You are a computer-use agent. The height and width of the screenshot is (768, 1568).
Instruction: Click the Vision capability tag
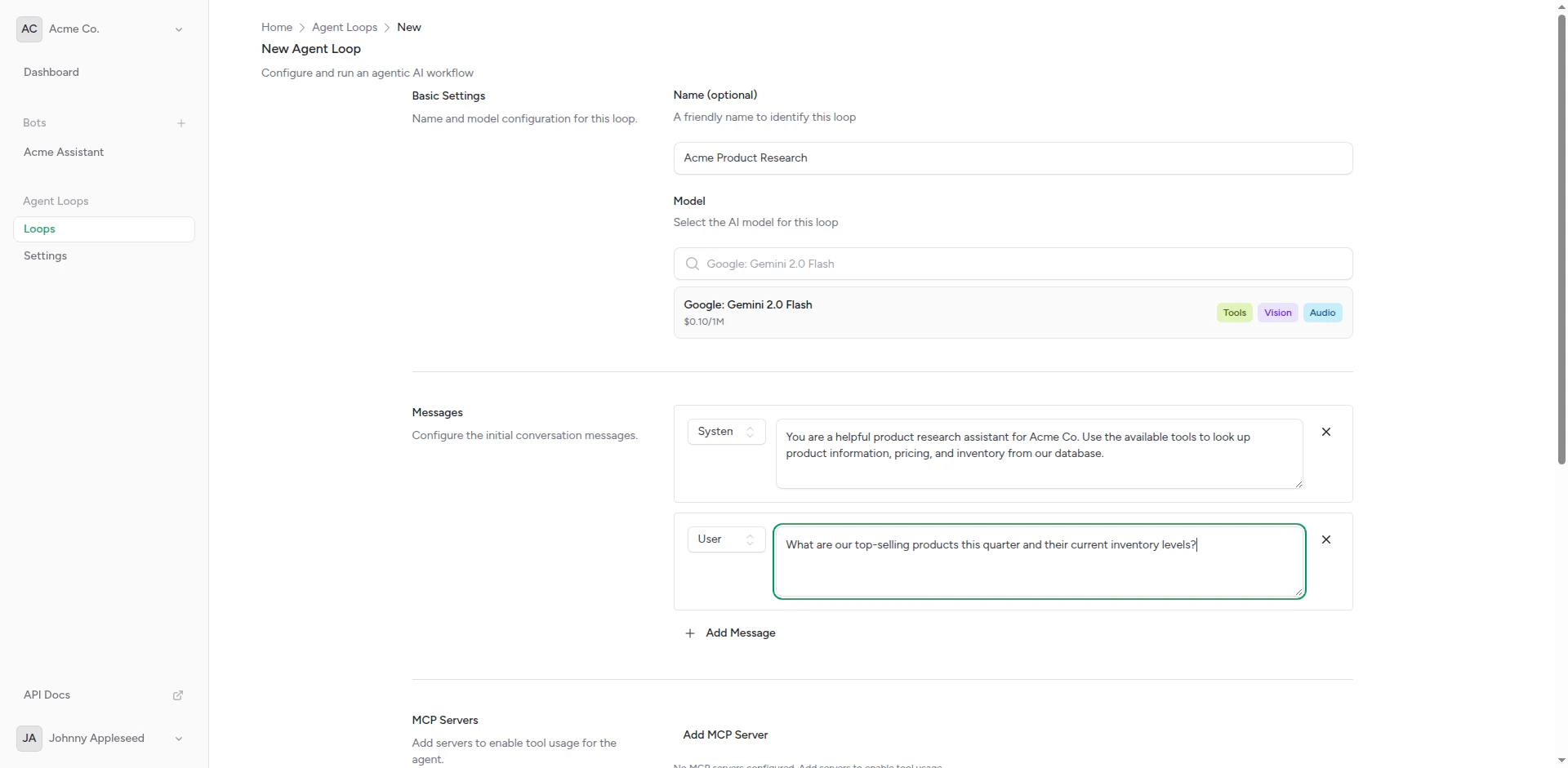pyautogui.click(x=1277, y=313)
